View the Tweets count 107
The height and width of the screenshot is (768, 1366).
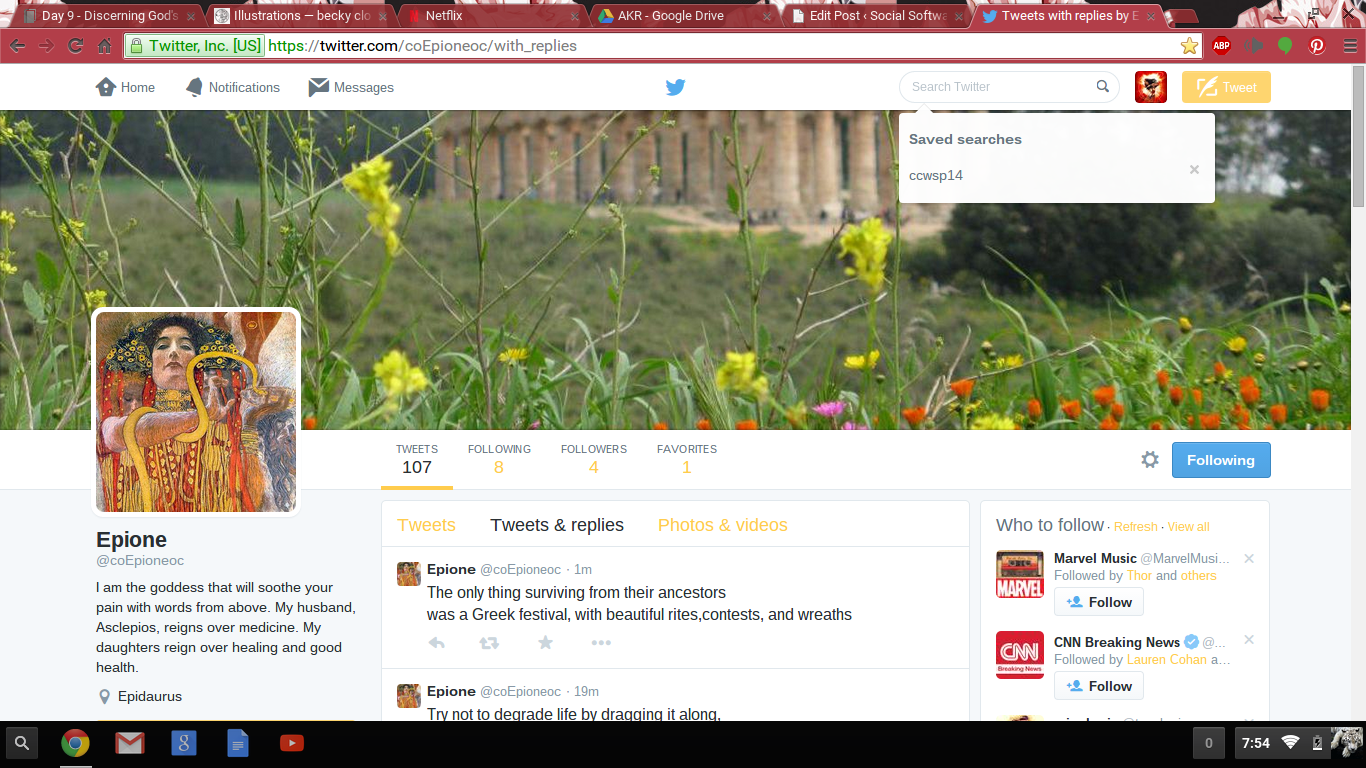tap(417, 459)
